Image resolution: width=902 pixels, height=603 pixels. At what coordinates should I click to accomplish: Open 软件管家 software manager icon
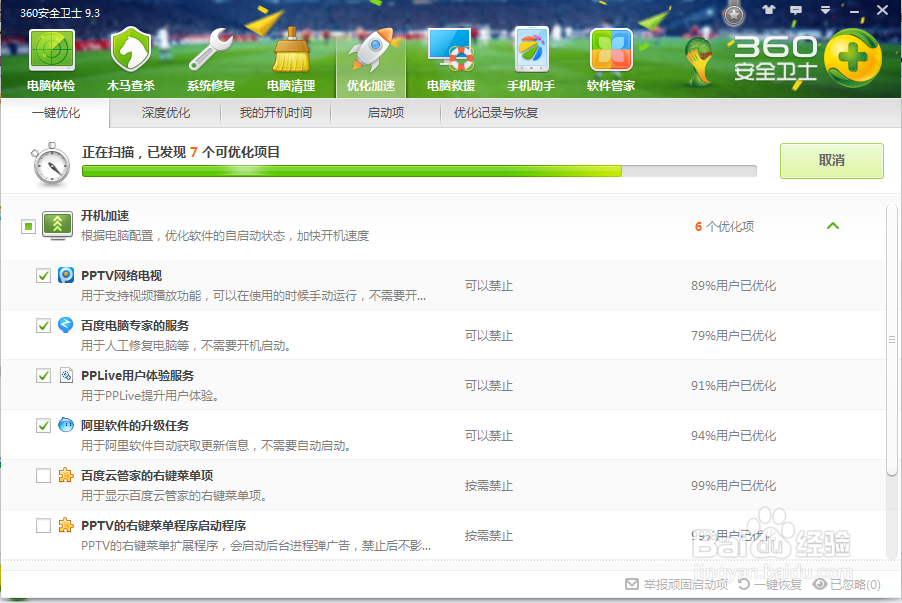tap(610, 60)
